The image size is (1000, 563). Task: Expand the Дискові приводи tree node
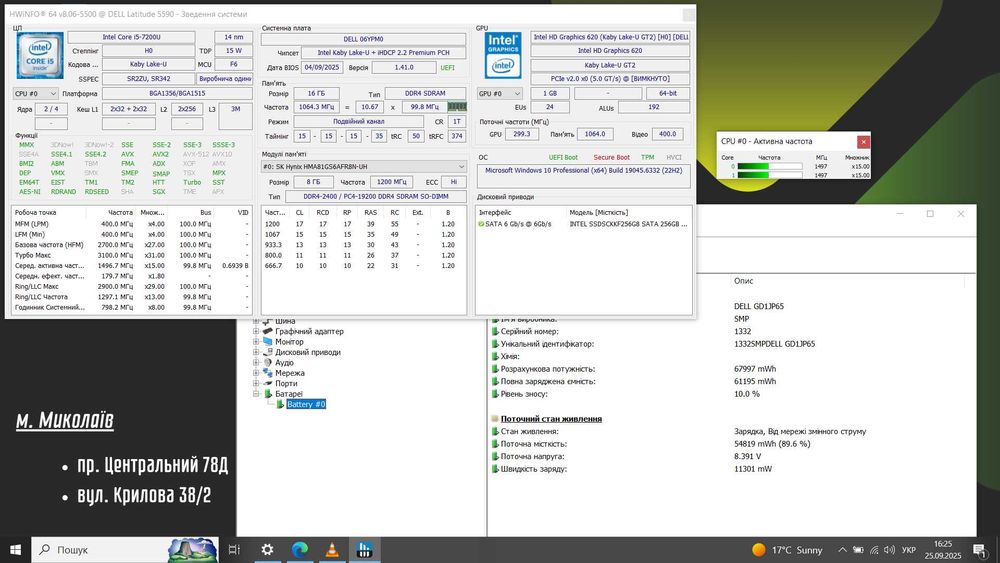[x=256, y=352]
